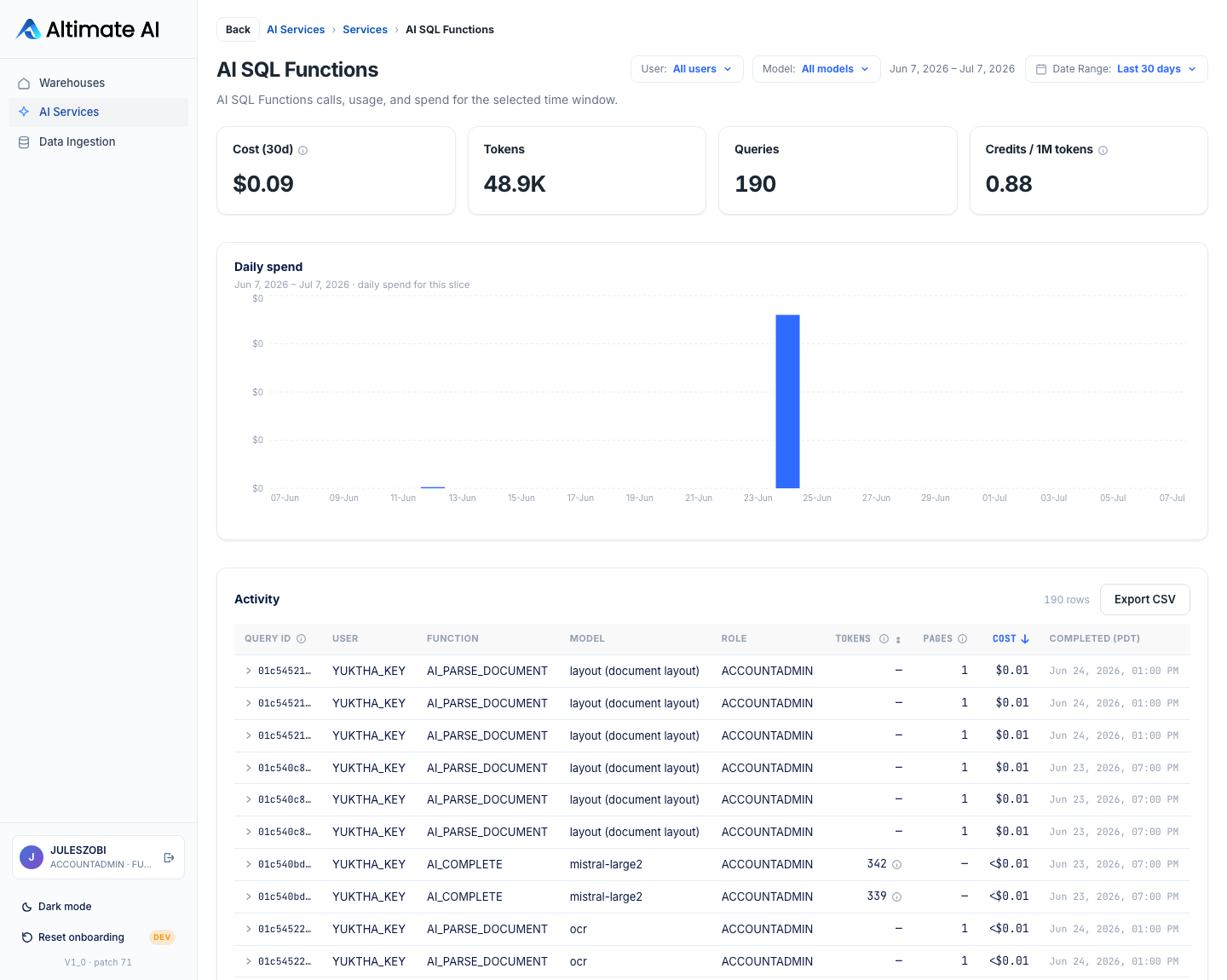The image size is (1227, 980).
Task: Click '190 rows' count text
Action: click(x=1067, y=600)
